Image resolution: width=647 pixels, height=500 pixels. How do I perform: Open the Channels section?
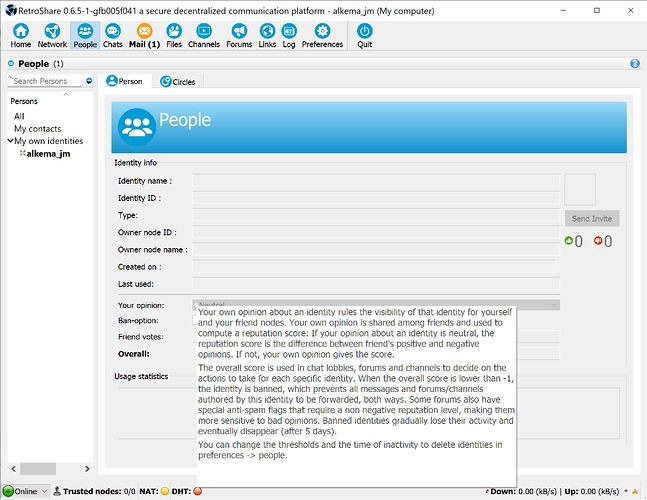pos(204,36)
